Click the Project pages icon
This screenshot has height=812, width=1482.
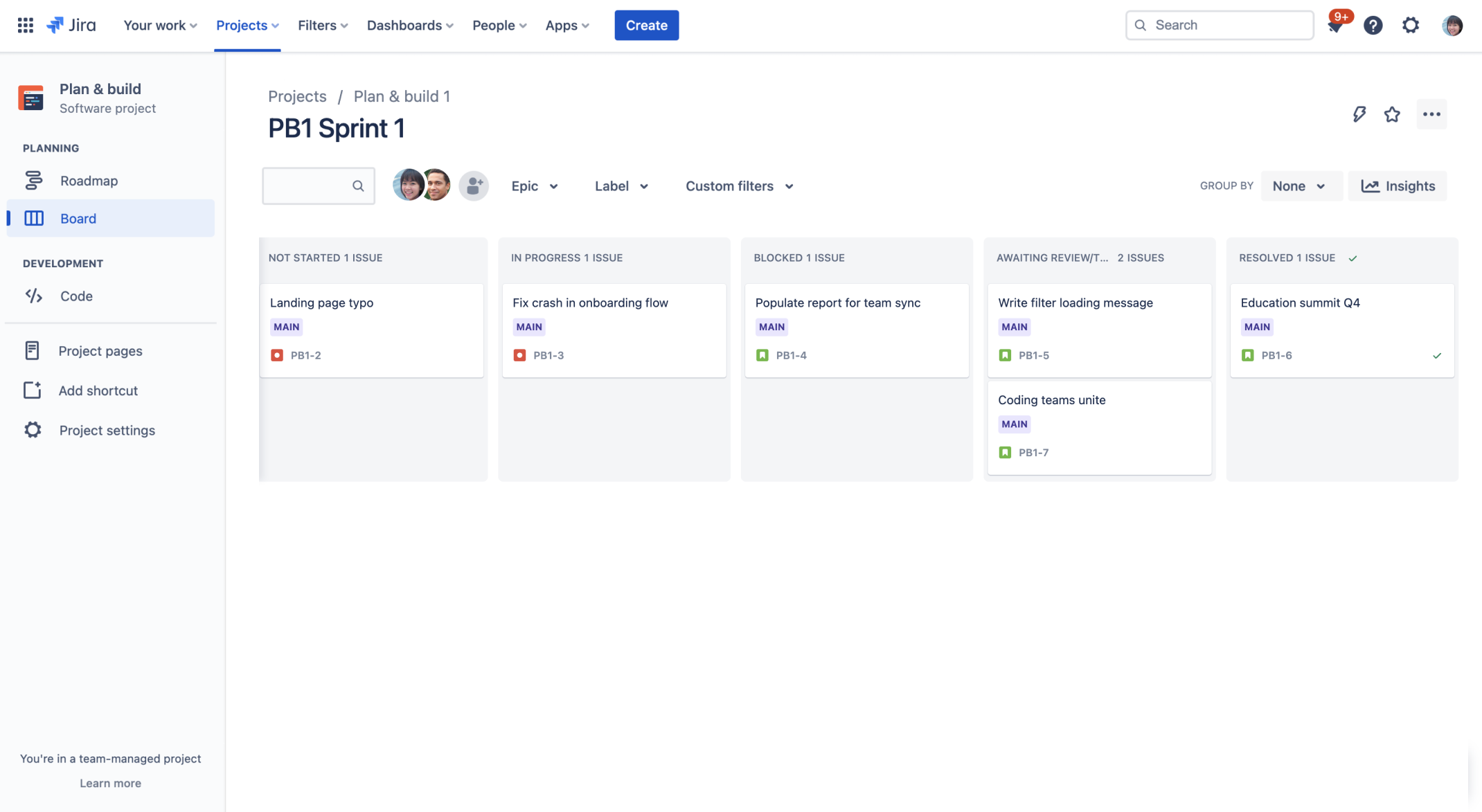click(32, 350)
